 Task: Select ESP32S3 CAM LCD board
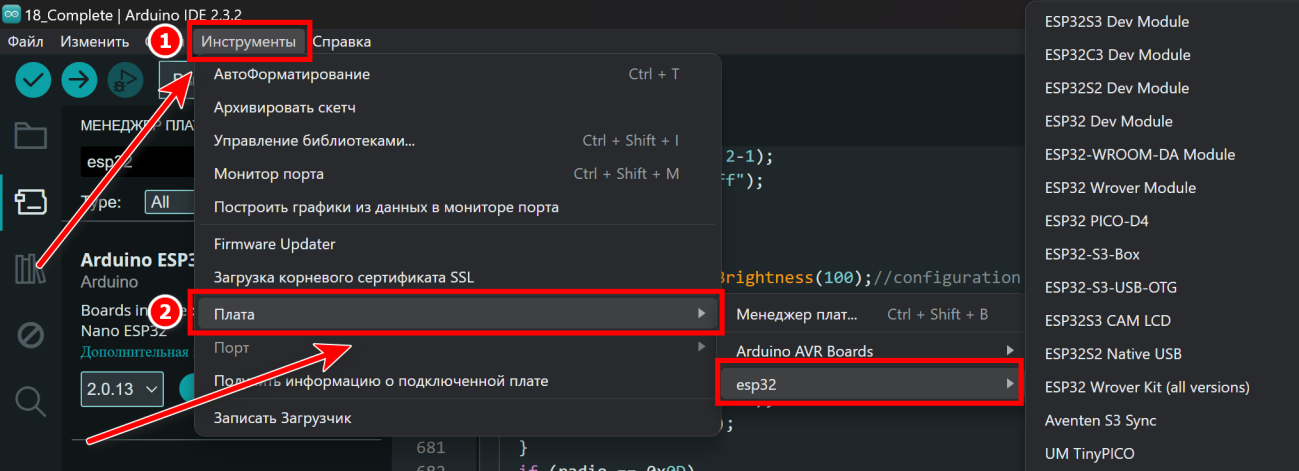click(1162, 320)
